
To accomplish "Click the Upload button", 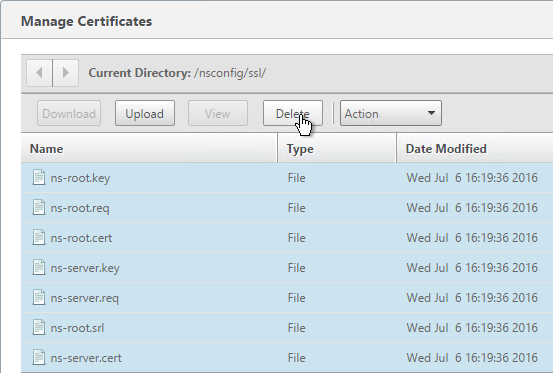I will pos(145,113).
